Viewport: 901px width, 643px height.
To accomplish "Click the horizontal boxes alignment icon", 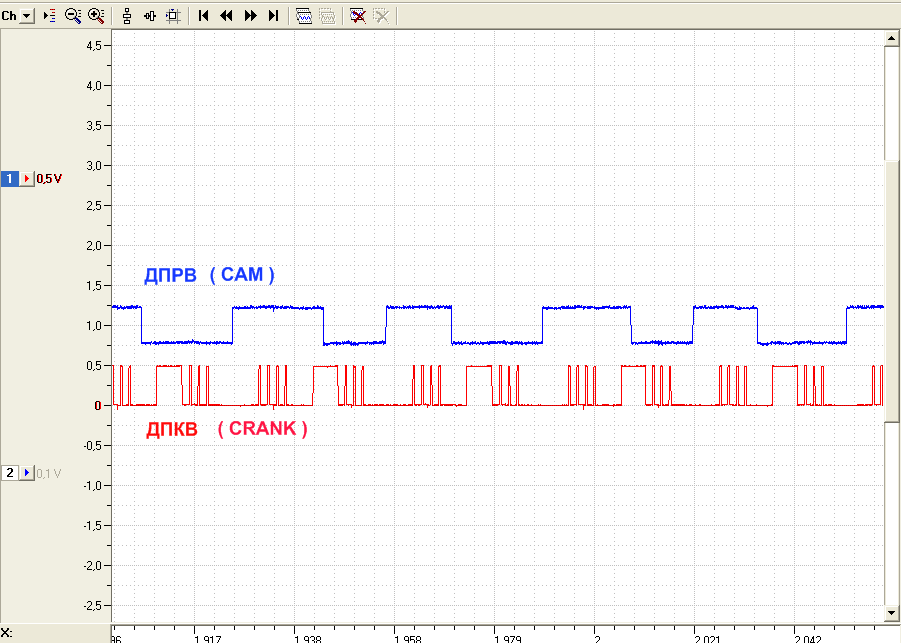I will pyautogui.click(x=150, y=16).
